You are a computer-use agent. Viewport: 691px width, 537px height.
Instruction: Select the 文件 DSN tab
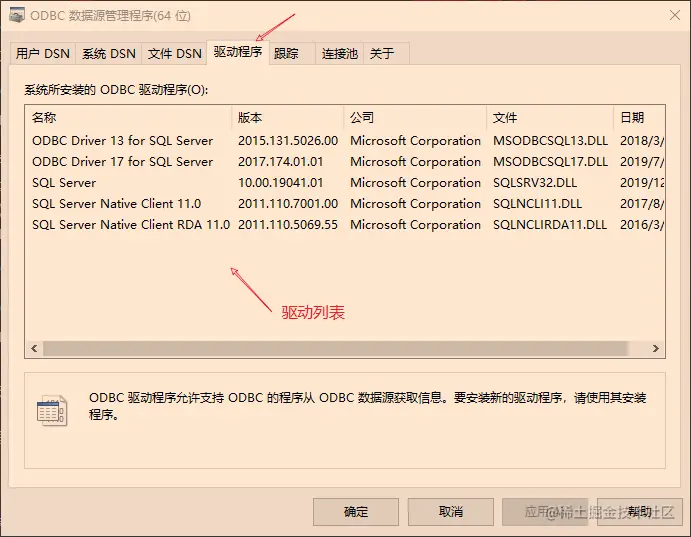(174, 54)
